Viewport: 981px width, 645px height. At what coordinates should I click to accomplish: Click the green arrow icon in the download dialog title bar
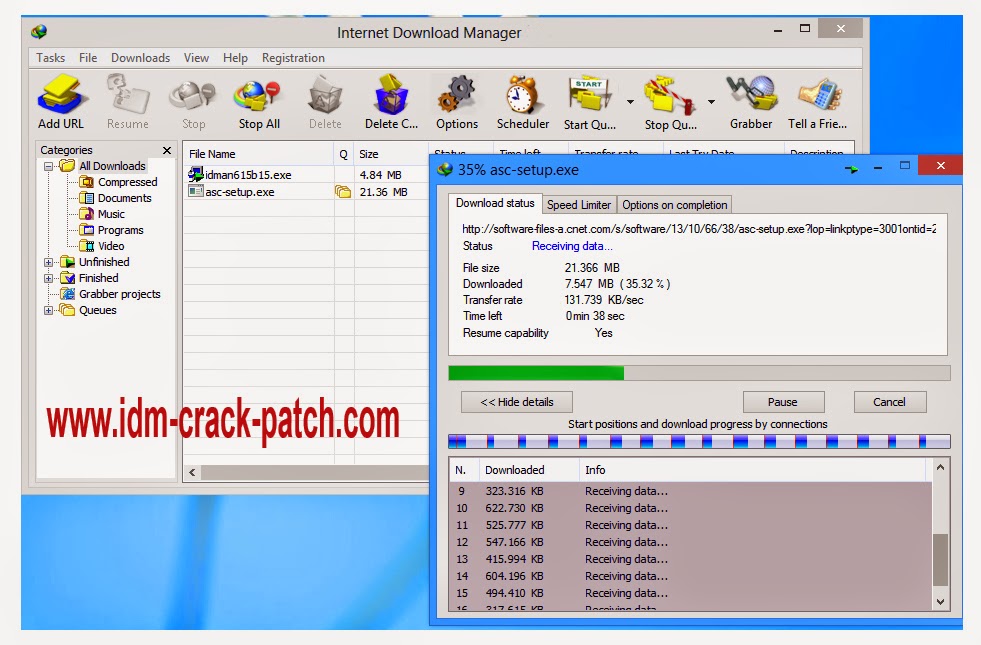(x=851, y=169)
